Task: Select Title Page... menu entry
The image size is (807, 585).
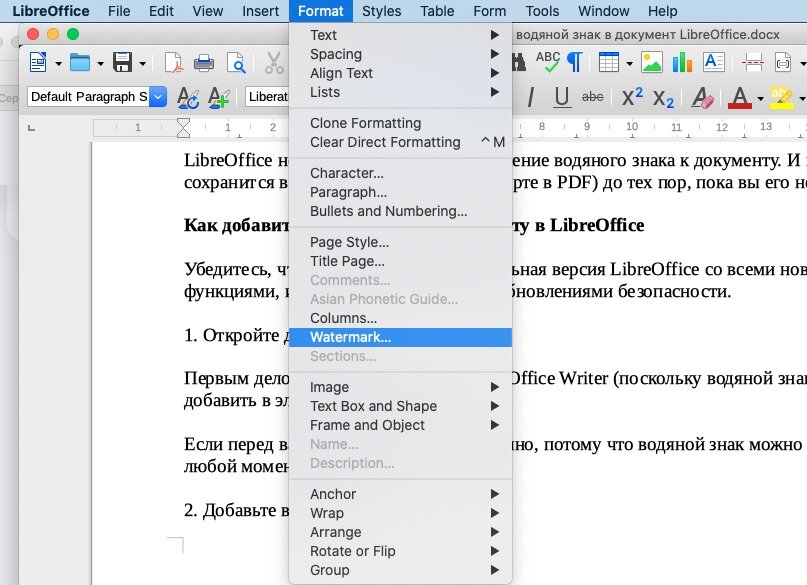Action: [400, 261]
